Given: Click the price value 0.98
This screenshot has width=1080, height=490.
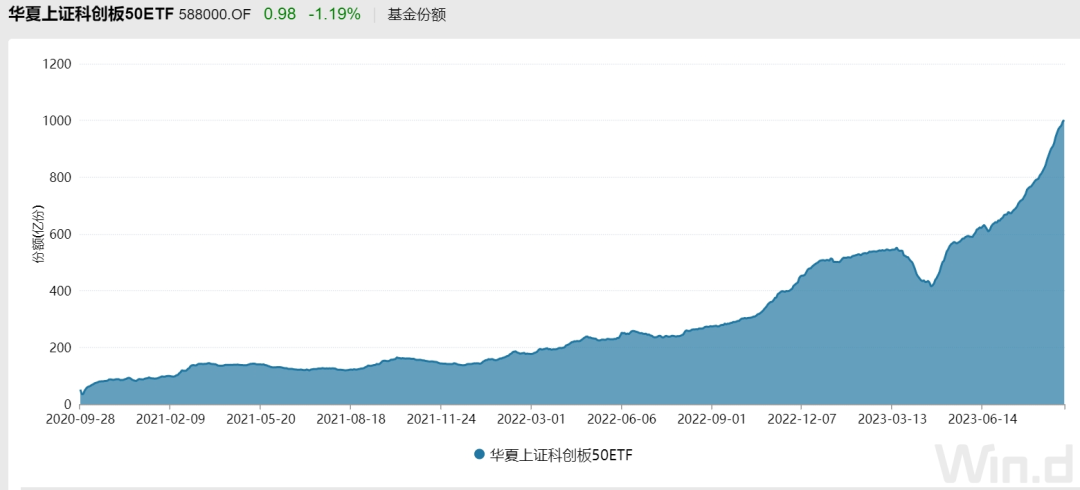Looking at the screenshot, I should coord(280,14).
